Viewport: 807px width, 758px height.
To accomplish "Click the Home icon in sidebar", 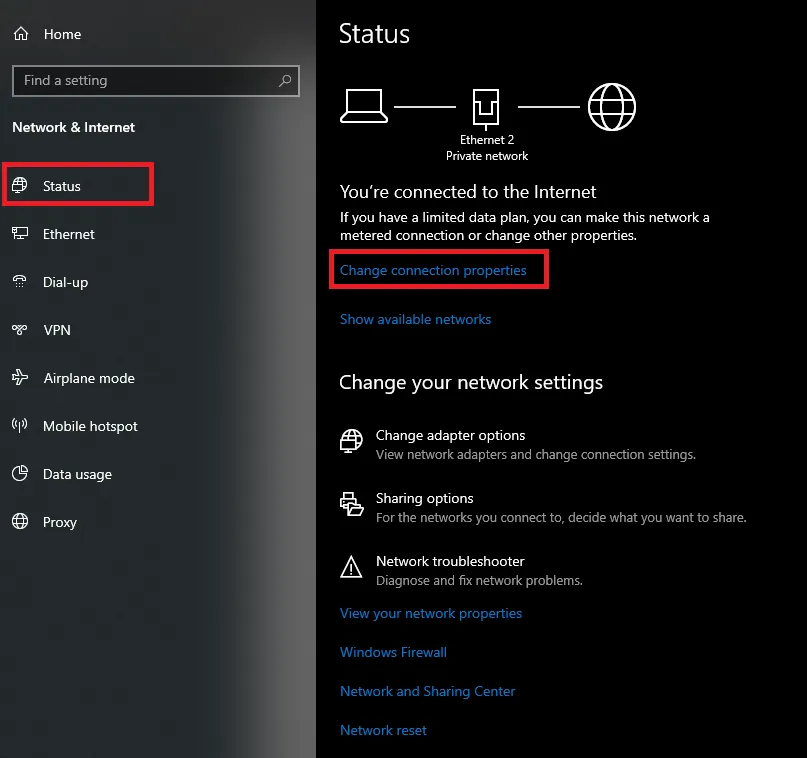I will 20,34.
